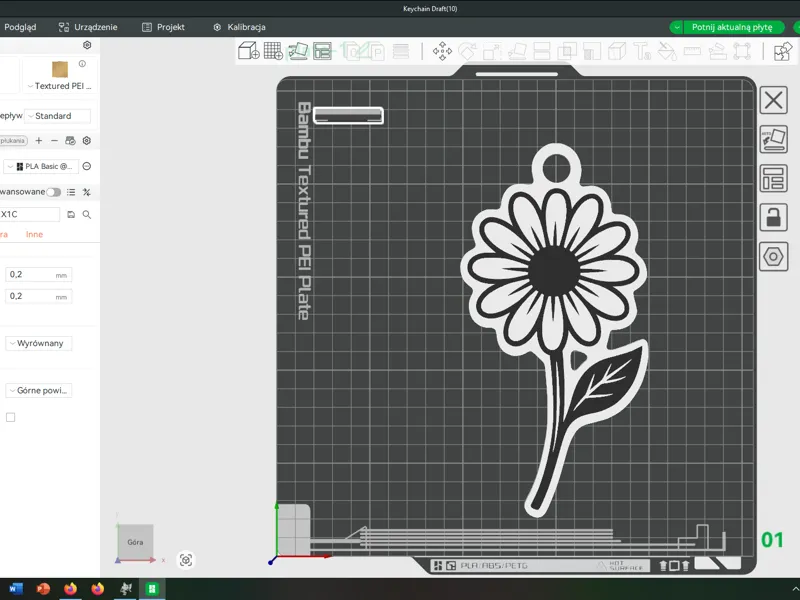This screenshot has width=800, height=600.
Task: Click the Add plate grid icon
Action: click(273, 51)
